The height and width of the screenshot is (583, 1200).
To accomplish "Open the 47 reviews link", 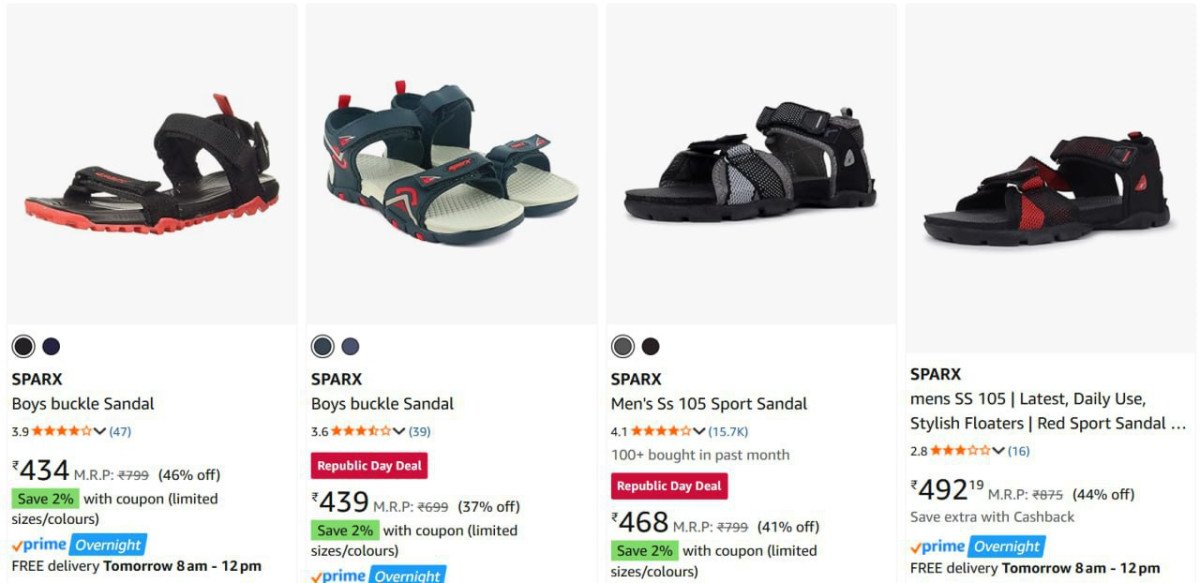I will pos(120,431).
